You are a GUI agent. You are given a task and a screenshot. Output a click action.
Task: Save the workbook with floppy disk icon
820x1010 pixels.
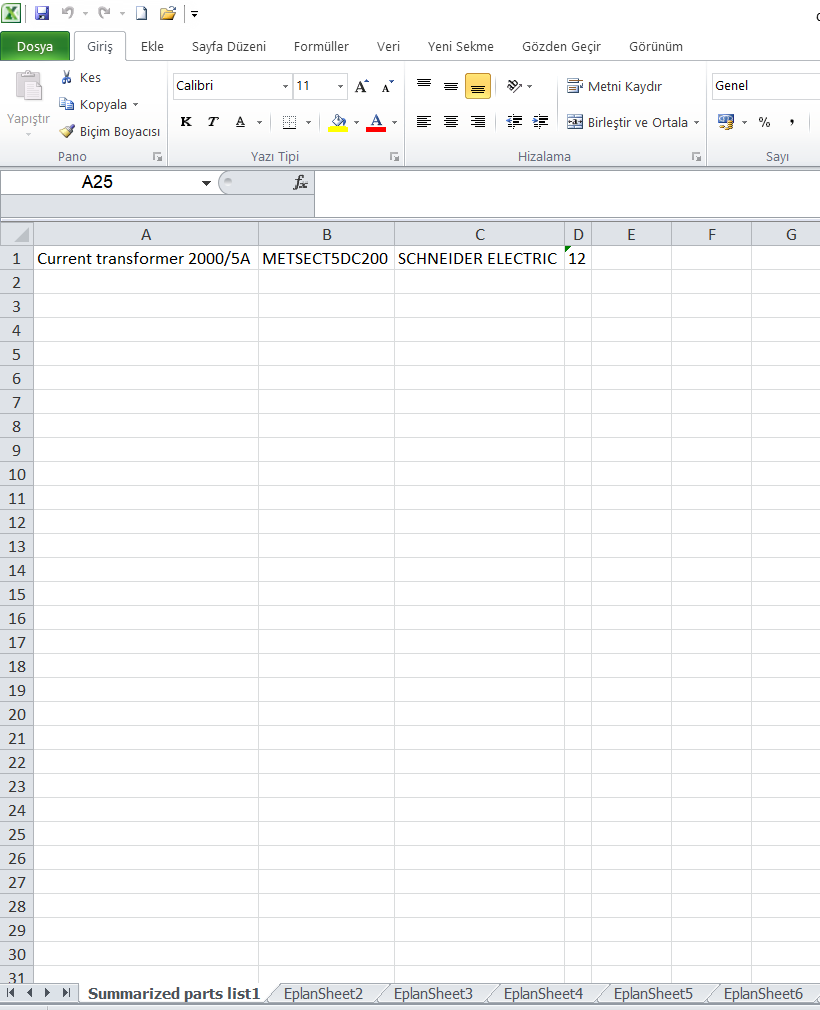[x=42, y=13]
